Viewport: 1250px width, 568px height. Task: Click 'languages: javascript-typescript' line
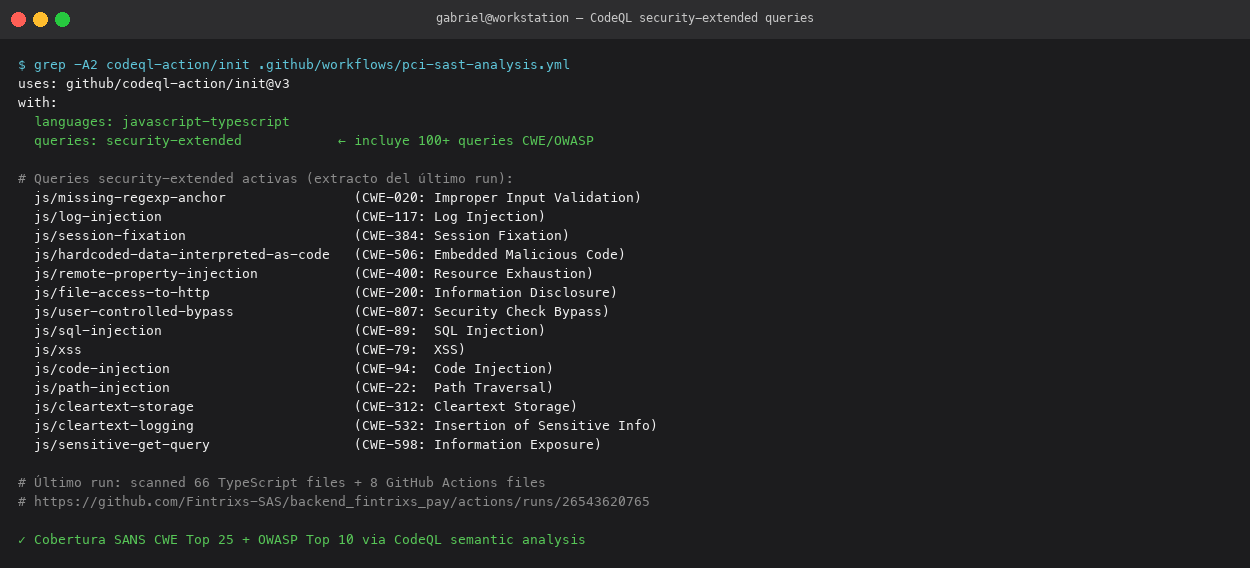162,122
